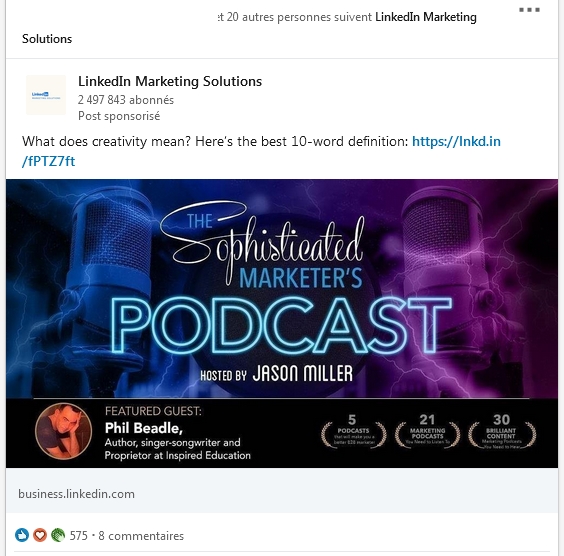
Task: Click the 'Hosted by Jason Miller' text
Action: (276, 374)
